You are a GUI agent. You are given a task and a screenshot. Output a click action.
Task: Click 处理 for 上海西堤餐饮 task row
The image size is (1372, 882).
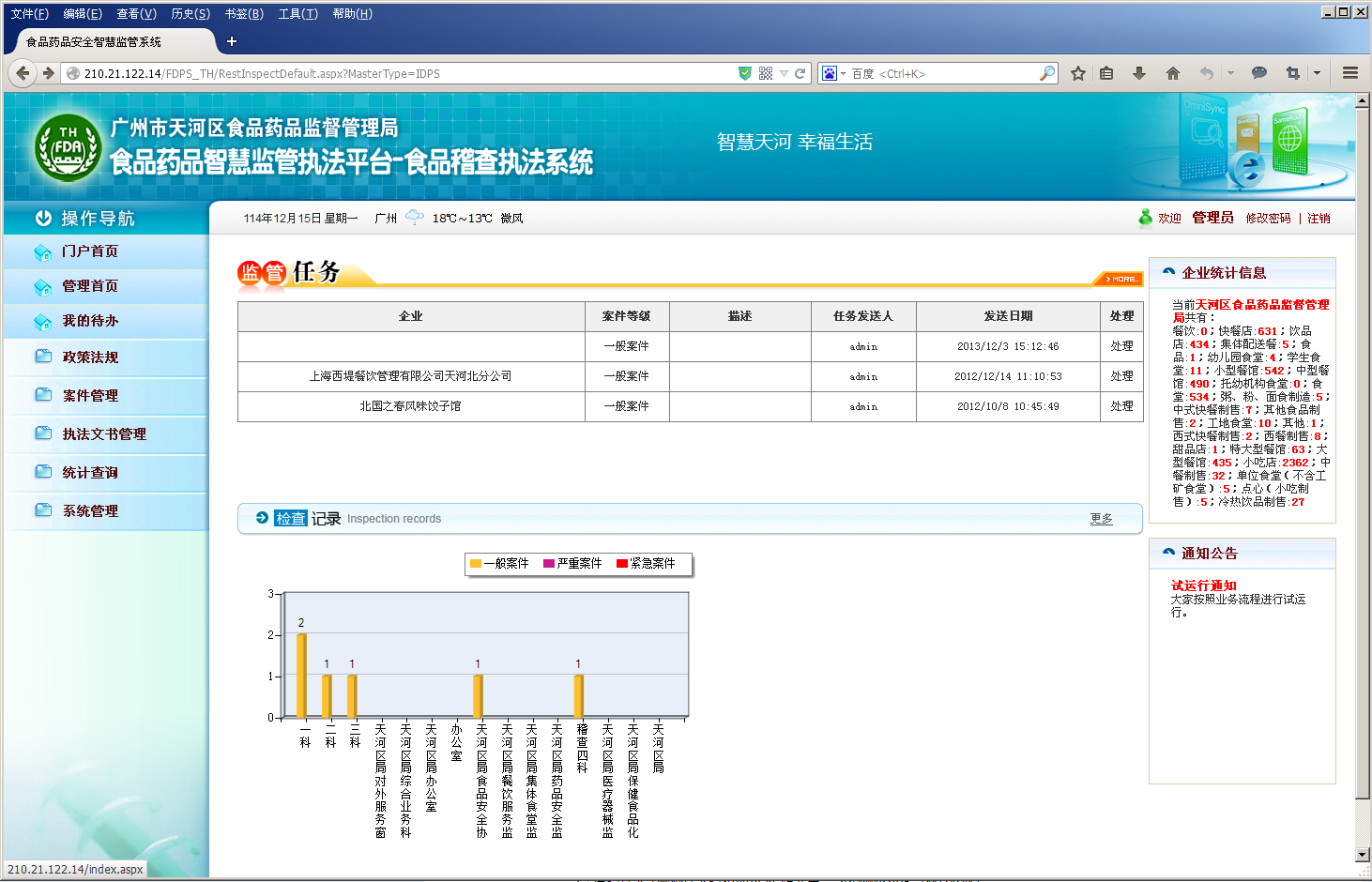[x=1121, y=376]
